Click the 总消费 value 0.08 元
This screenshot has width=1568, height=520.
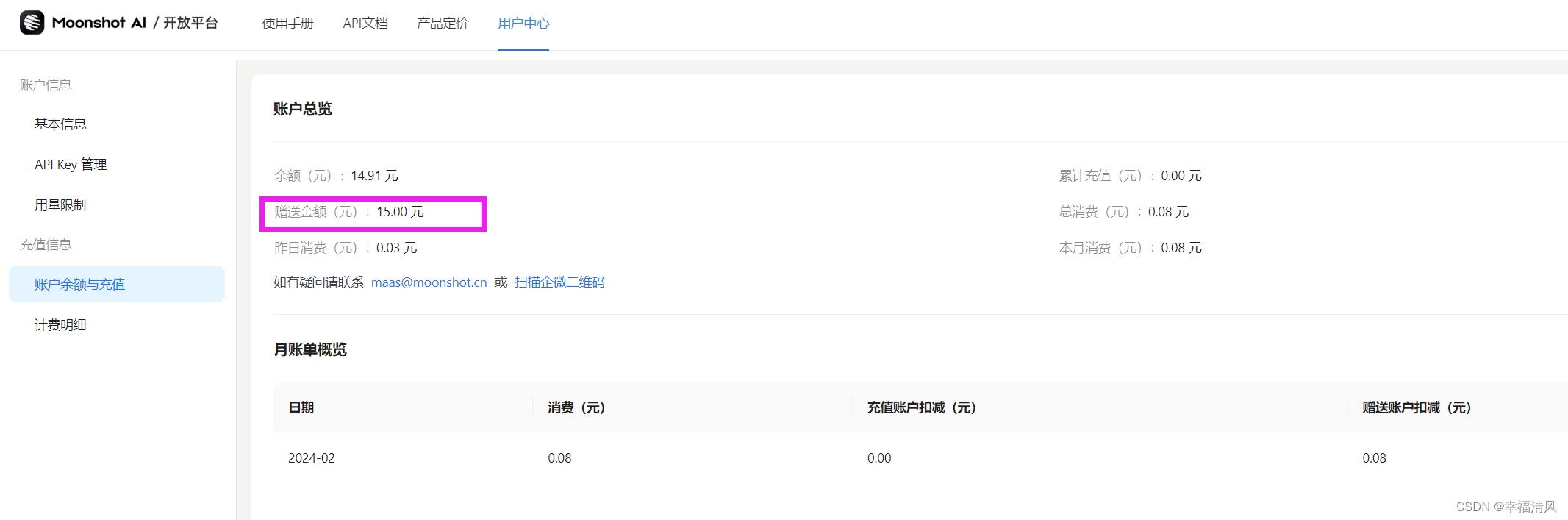tap(1168, 212)
